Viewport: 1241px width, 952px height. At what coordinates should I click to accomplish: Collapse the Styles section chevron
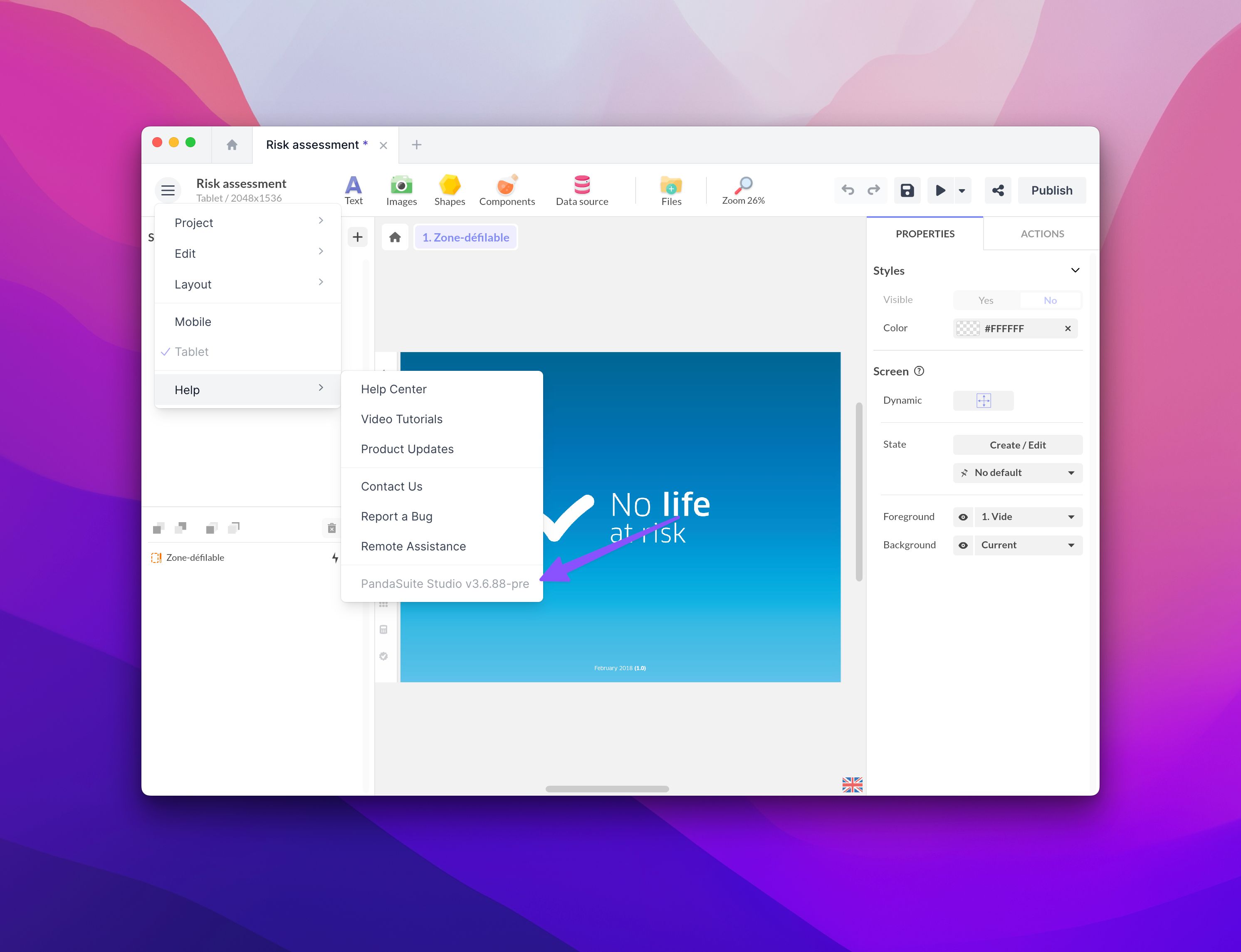coord(1074,270)
